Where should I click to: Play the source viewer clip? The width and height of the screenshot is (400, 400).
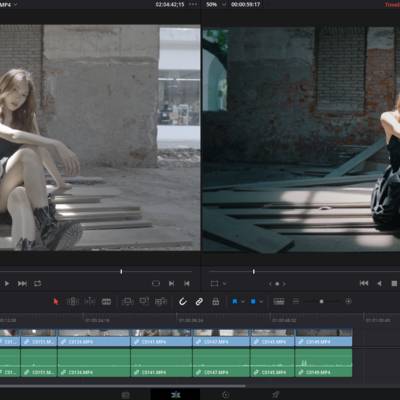tap(7, 284)
